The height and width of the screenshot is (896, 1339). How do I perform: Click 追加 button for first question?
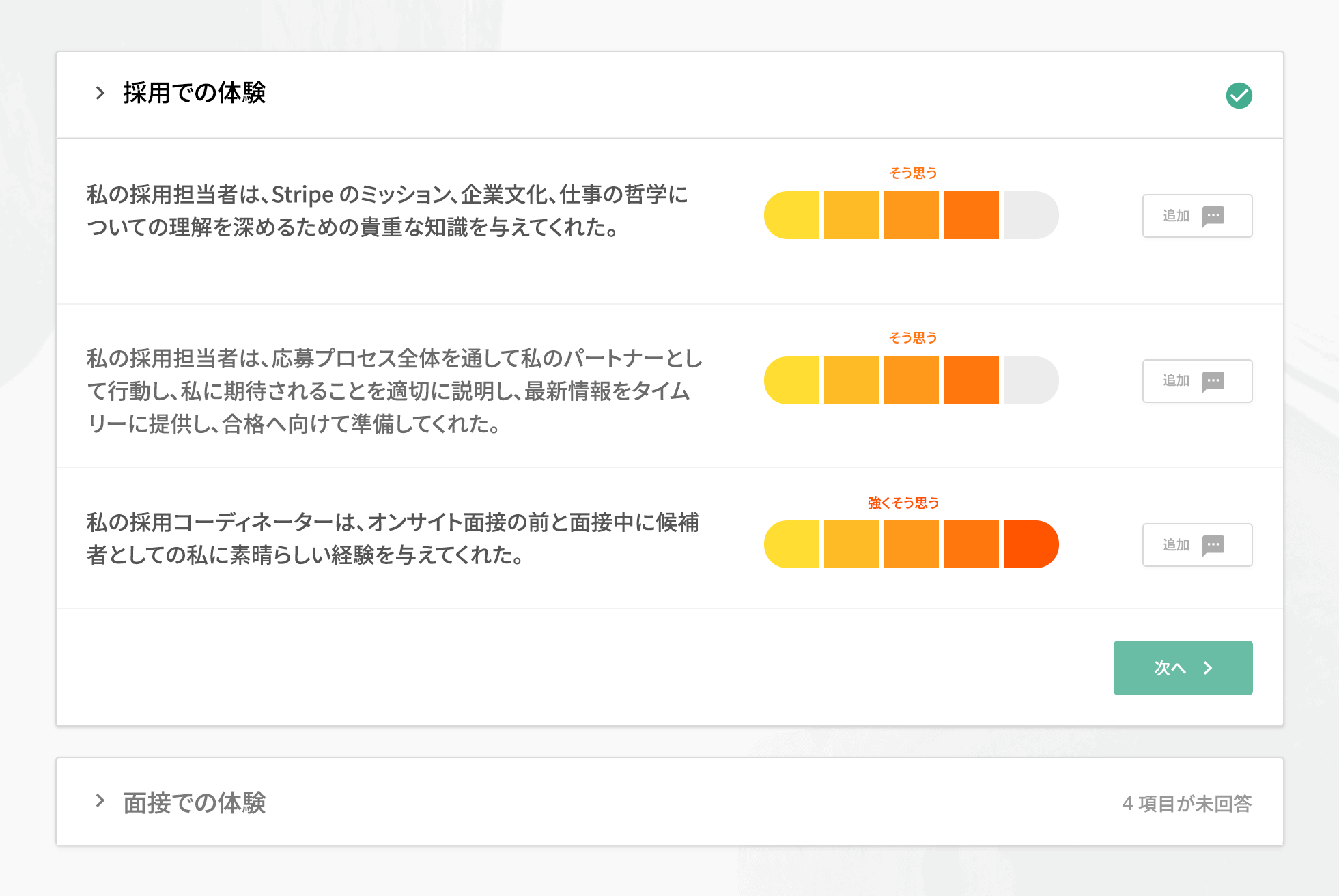[1198, 216]
